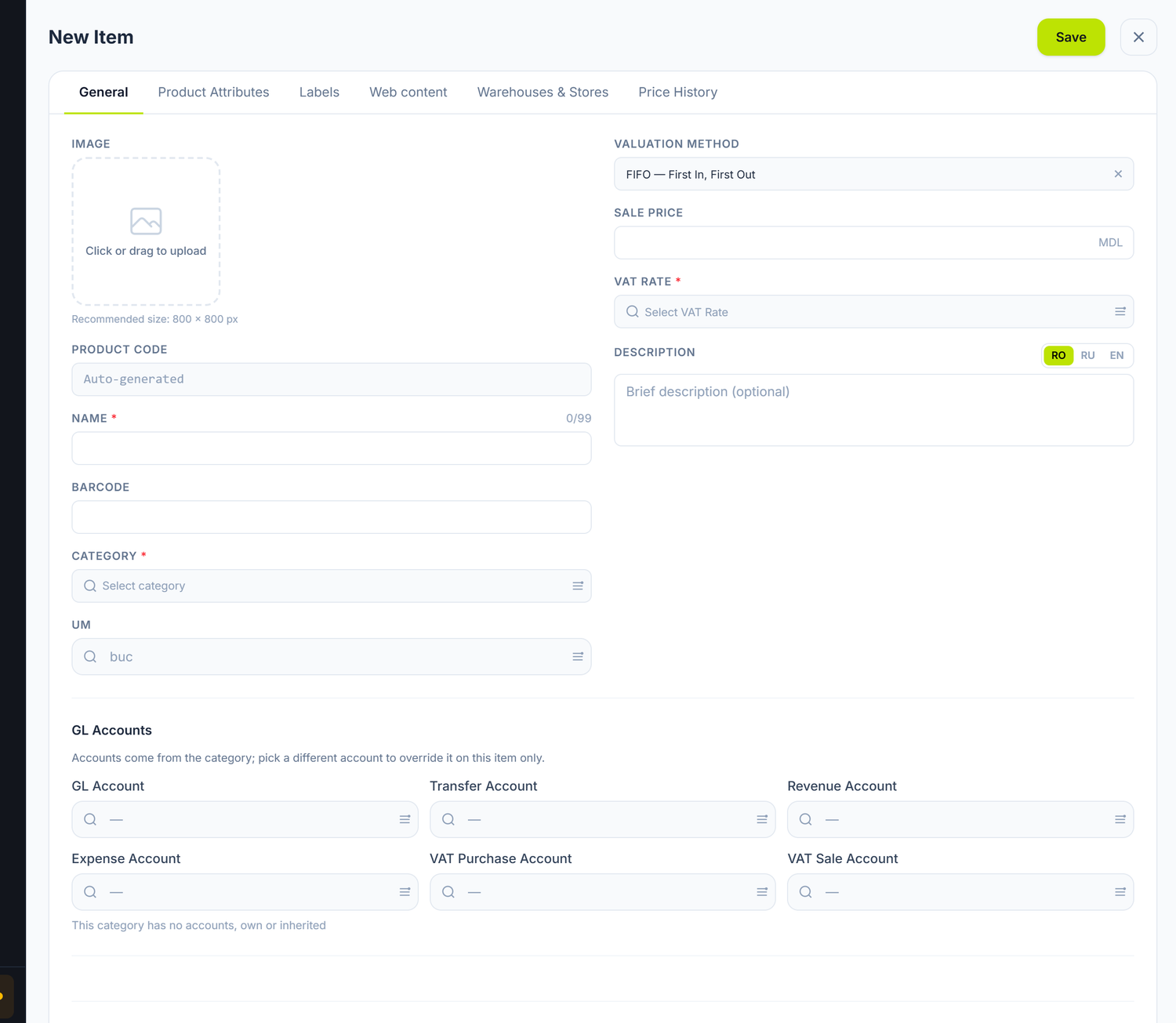Image resolution: width=1176 pixels, height=1023 pixels.
Task: Open the Select VAT Rate combo box
Action: [x=873, y=311]
